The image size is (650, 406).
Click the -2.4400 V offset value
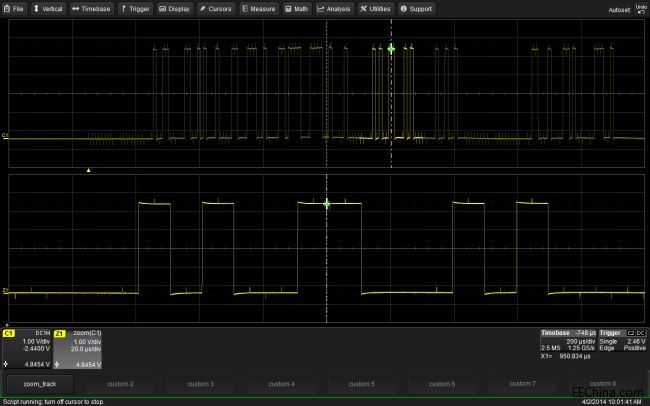[x=36, y=348]
